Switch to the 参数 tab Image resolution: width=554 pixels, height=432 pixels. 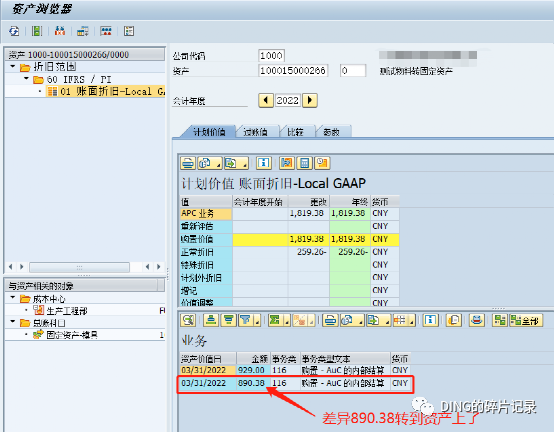[x=332, y=132]
